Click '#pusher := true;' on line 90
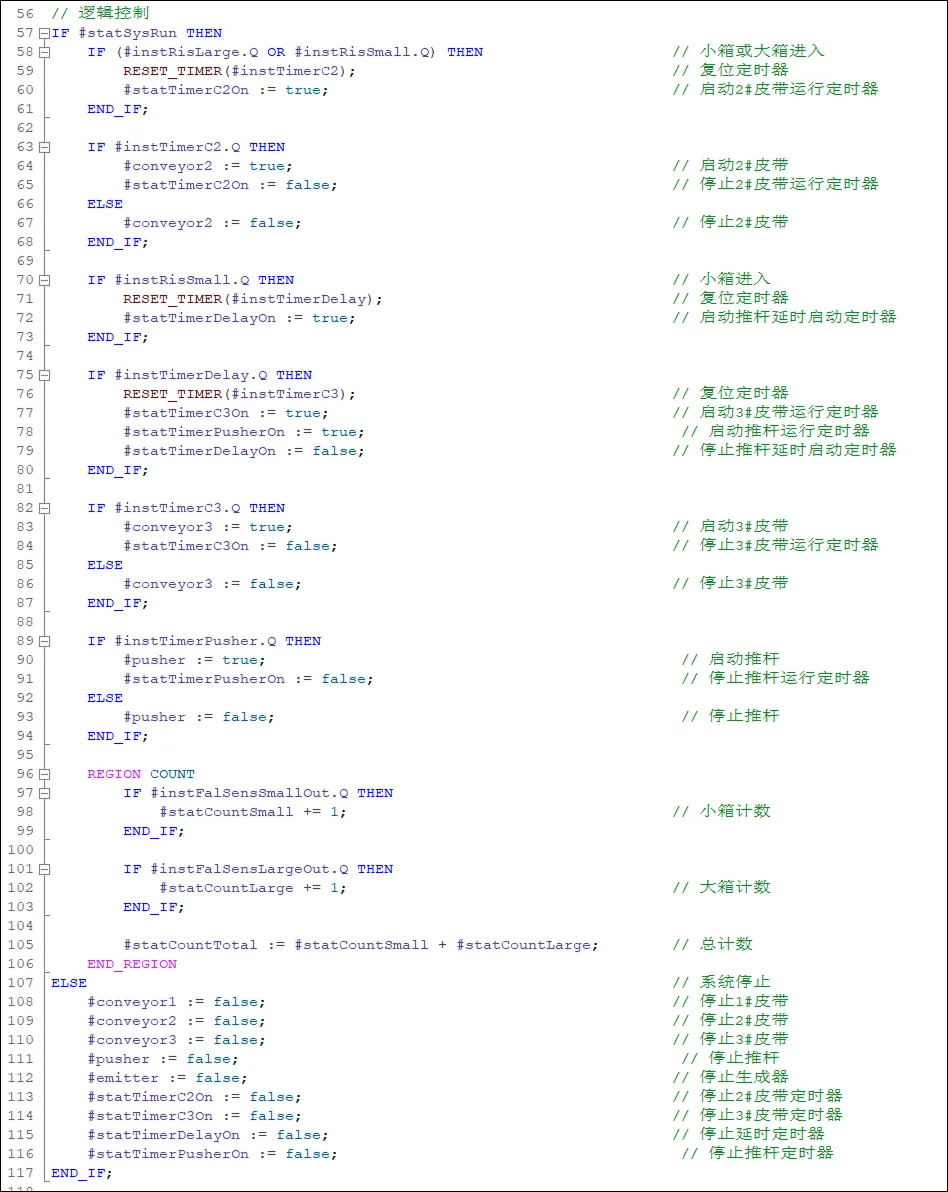948x1192 pixels. pos(194,661)
